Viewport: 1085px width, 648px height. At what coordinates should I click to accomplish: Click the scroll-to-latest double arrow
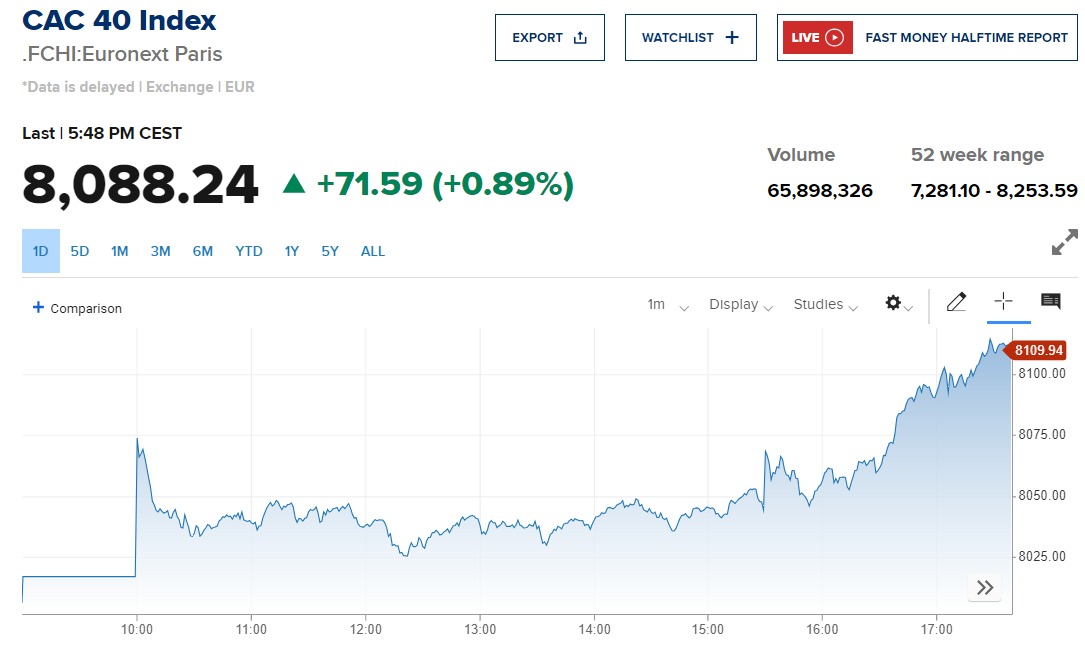click(985, 587)
